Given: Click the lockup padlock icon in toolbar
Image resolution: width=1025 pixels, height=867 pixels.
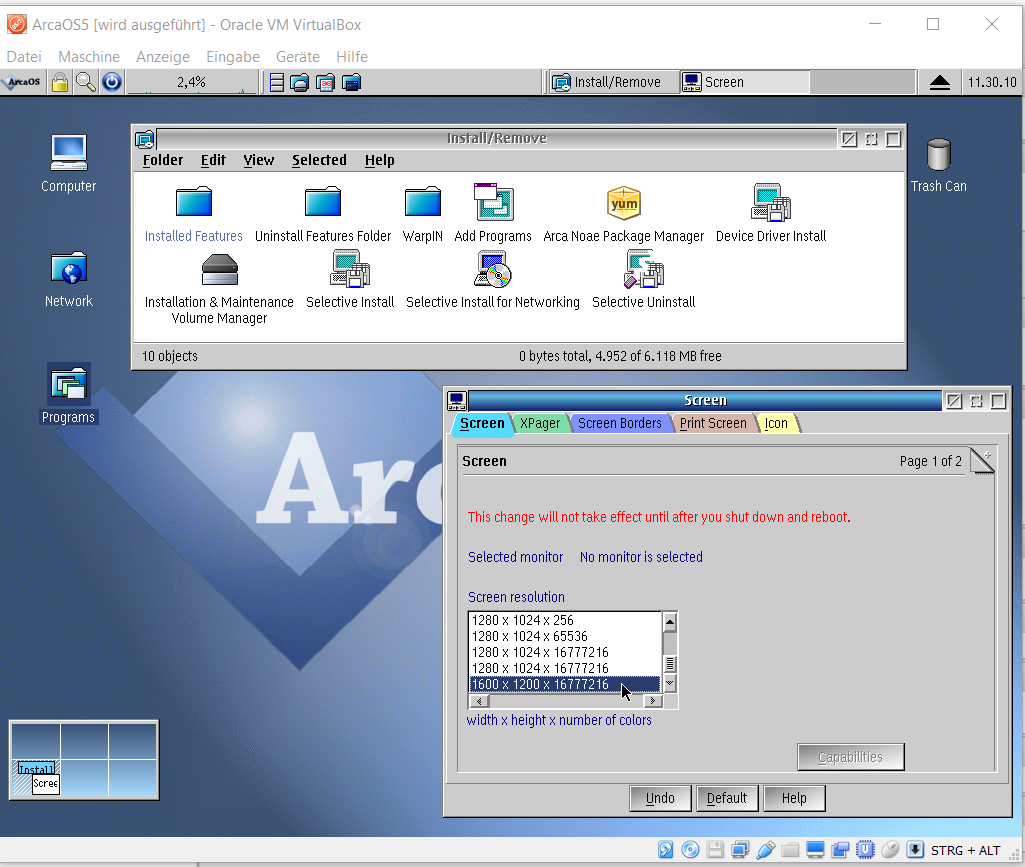Looking at the screenshot, I should [59, 82].
